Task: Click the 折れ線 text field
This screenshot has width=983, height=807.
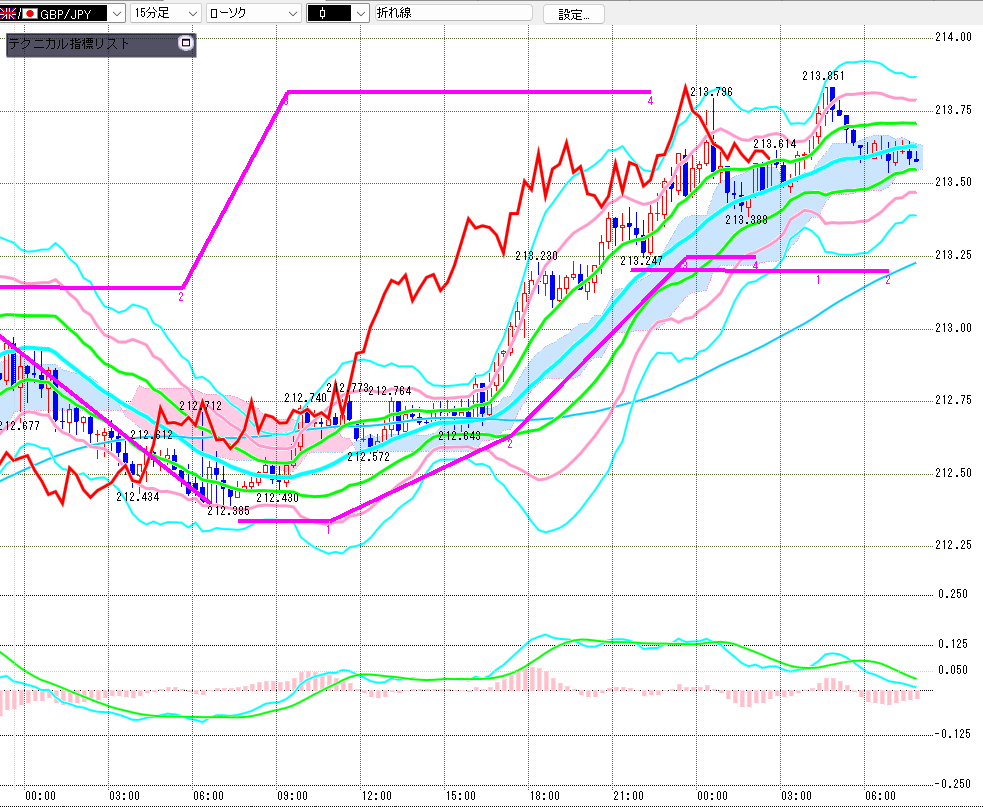Action: coord(452,14)
